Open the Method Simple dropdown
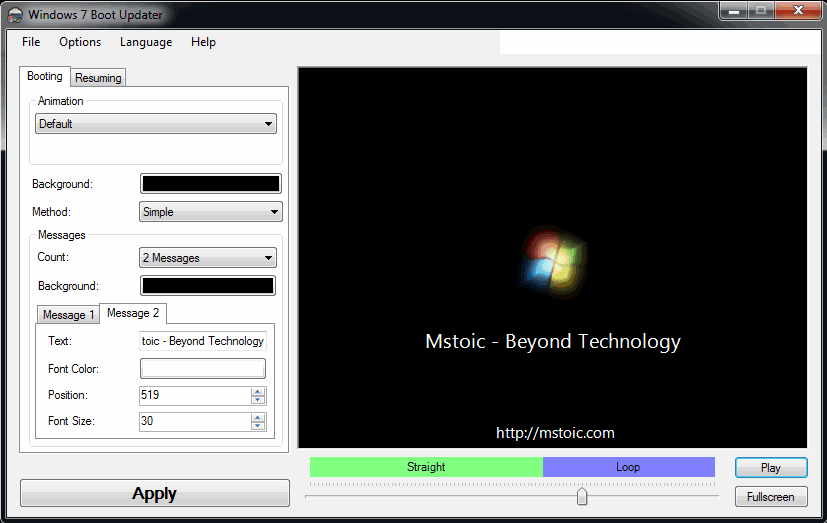The width and height of the screenshot is (827, 523). click(211, 212)
